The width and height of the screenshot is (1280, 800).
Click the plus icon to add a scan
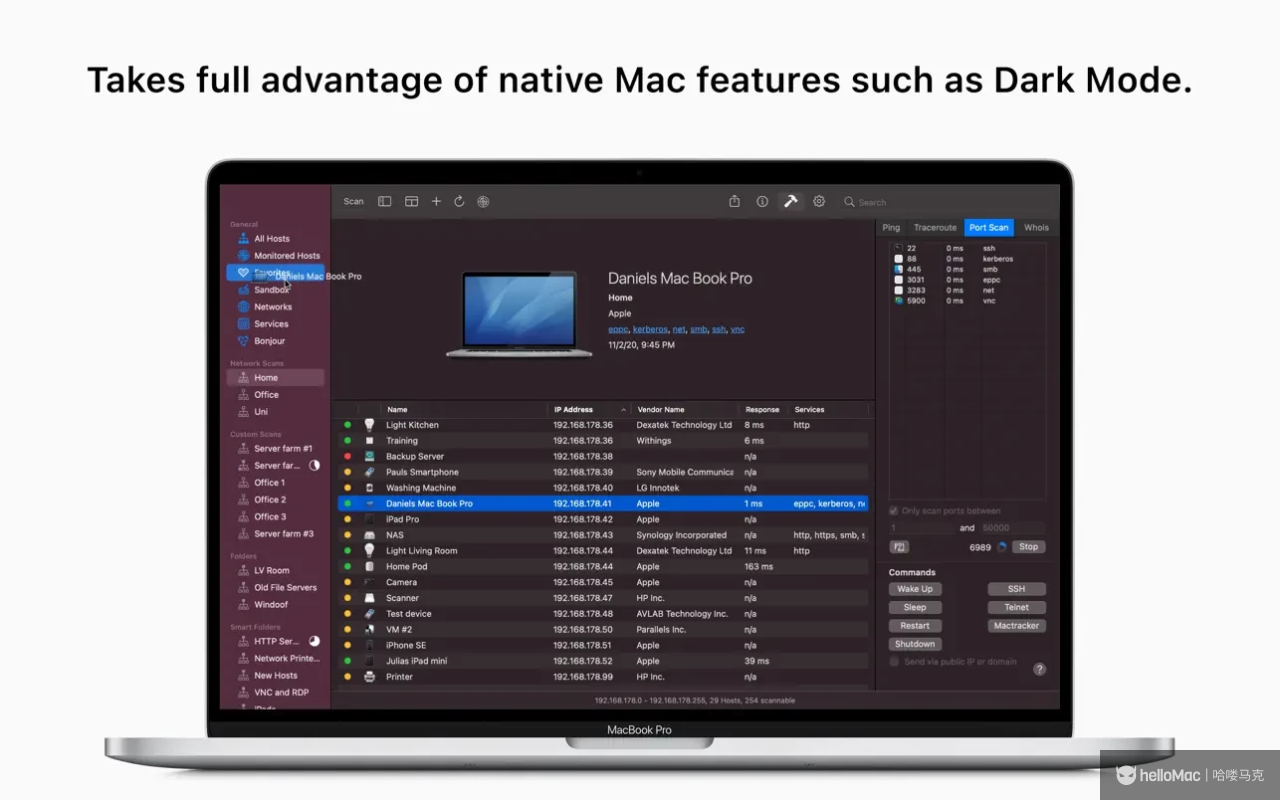point(436,201)
